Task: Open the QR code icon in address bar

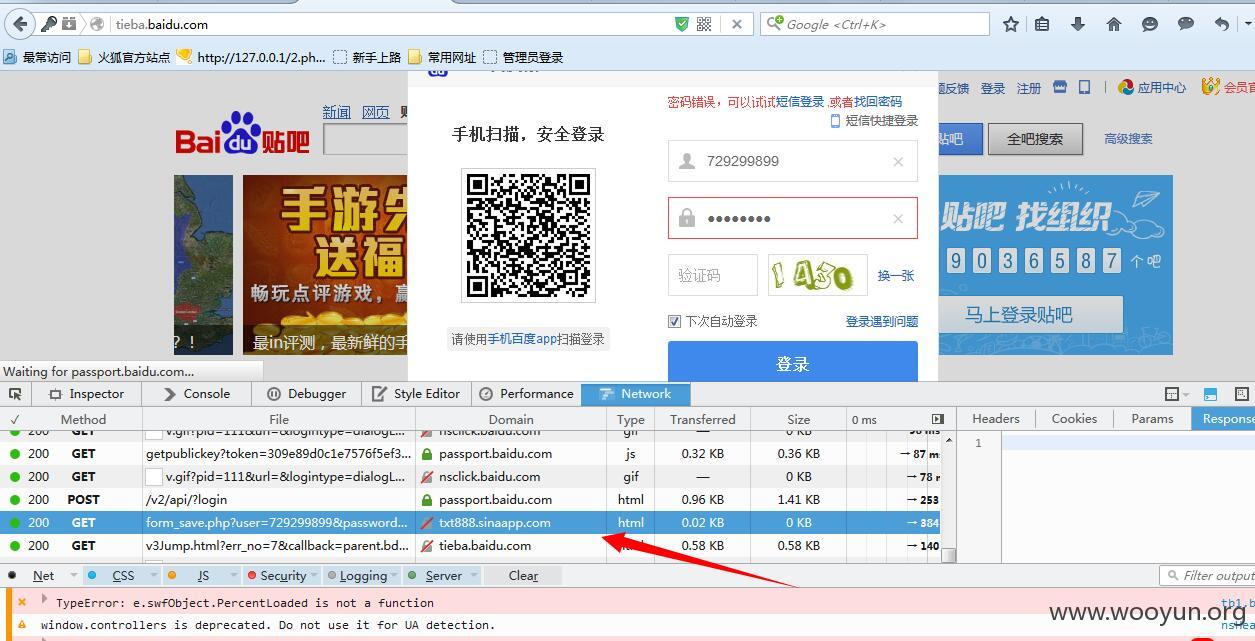Action: coord(704,24)
